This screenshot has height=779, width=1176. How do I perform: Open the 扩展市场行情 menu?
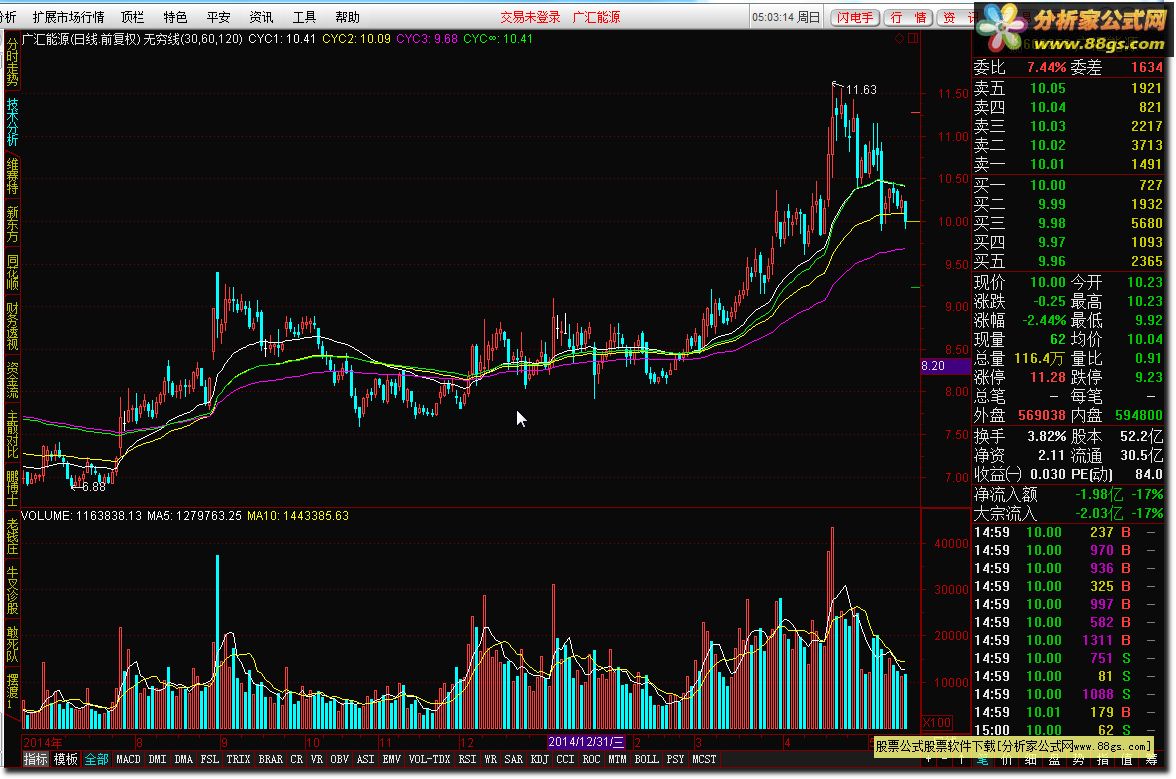[x=68, y=16]
